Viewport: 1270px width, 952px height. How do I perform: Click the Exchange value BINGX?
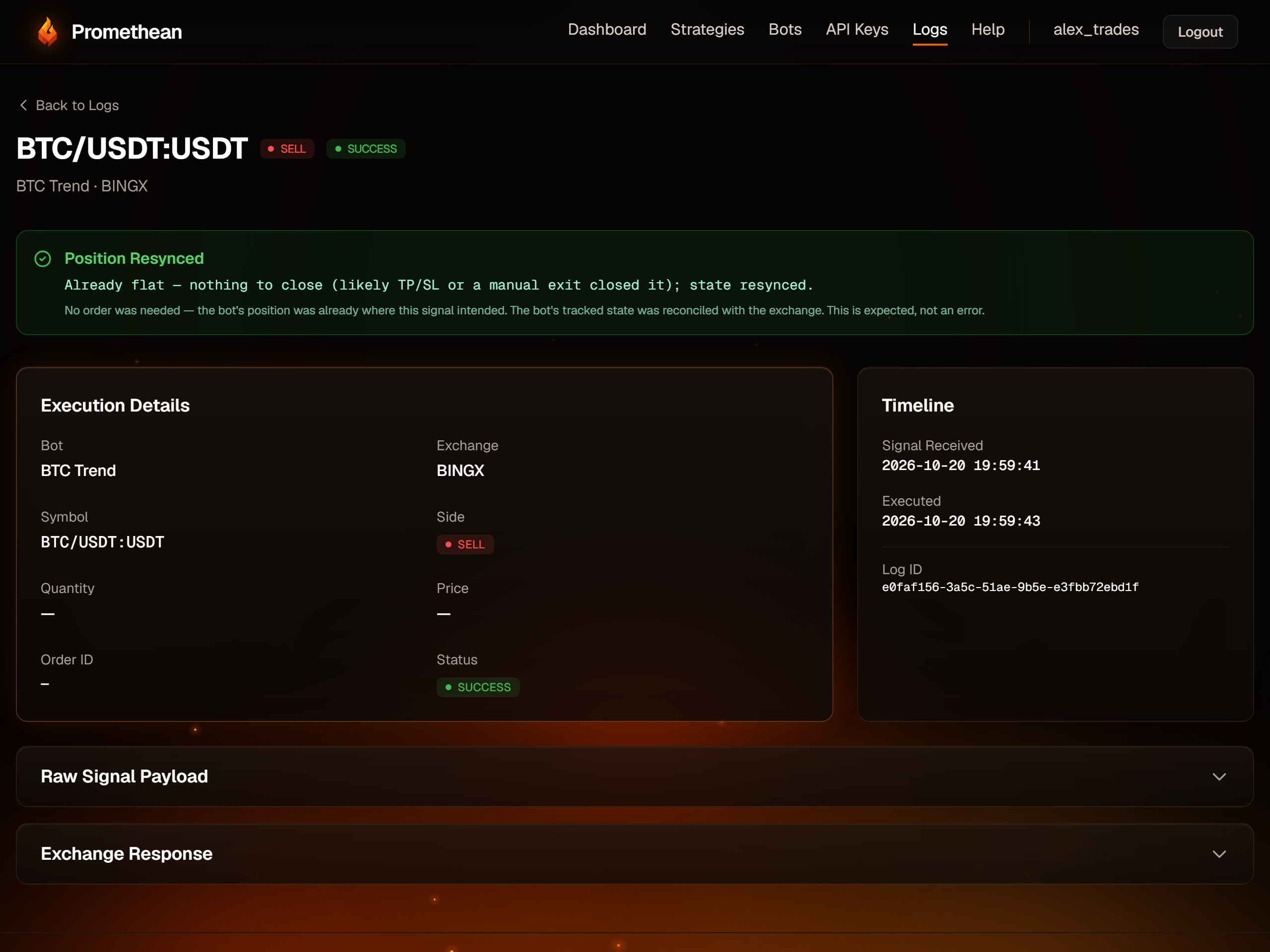460,471
